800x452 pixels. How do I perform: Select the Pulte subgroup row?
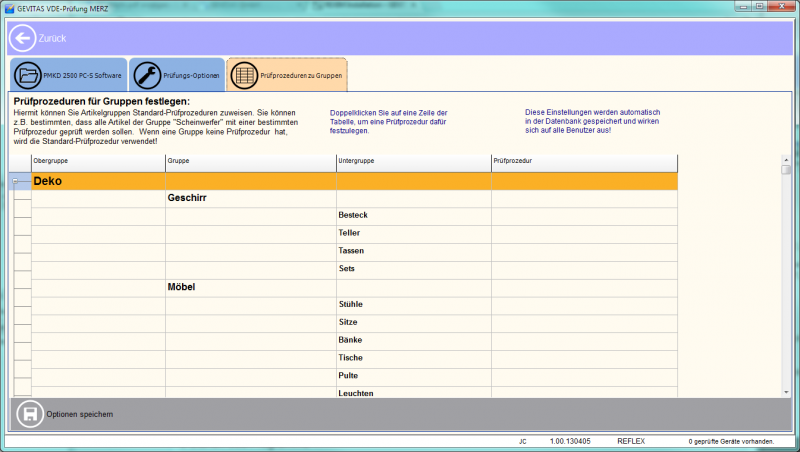pyautogui.click(x=354, y=376)
